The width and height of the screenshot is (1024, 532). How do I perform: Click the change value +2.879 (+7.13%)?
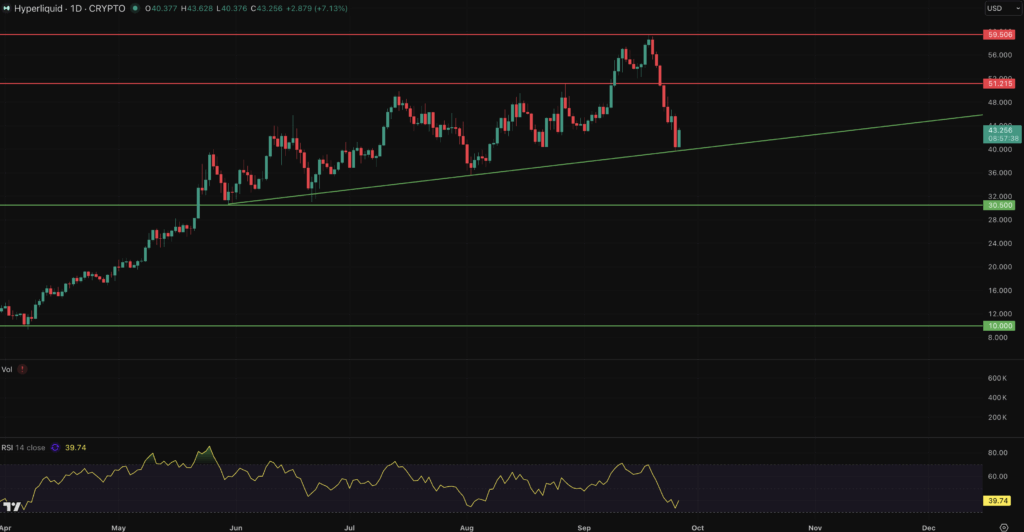pyautogui.click(x=317, y=8)
